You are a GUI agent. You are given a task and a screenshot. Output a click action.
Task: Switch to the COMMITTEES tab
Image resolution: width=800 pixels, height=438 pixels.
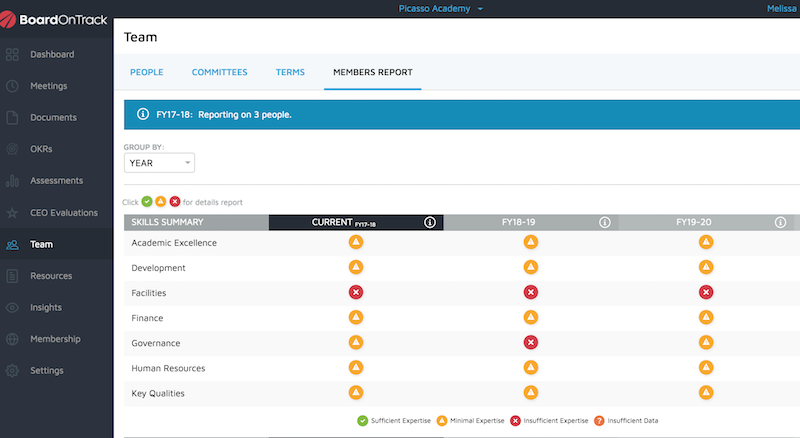point(219,72)
